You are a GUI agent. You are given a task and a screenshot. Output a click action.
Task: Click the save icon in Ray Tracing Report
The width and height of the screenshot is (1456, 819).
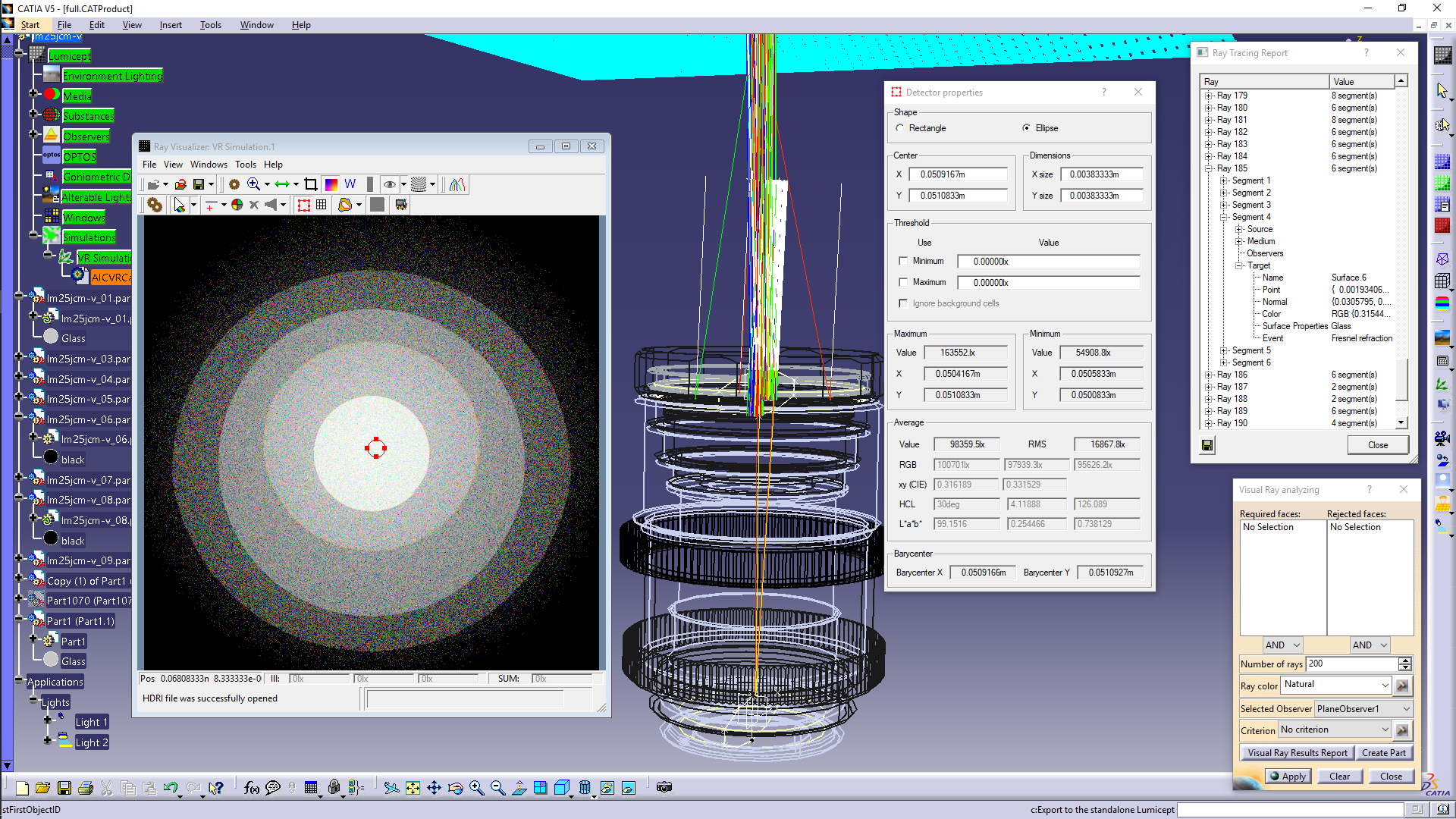1207,445
